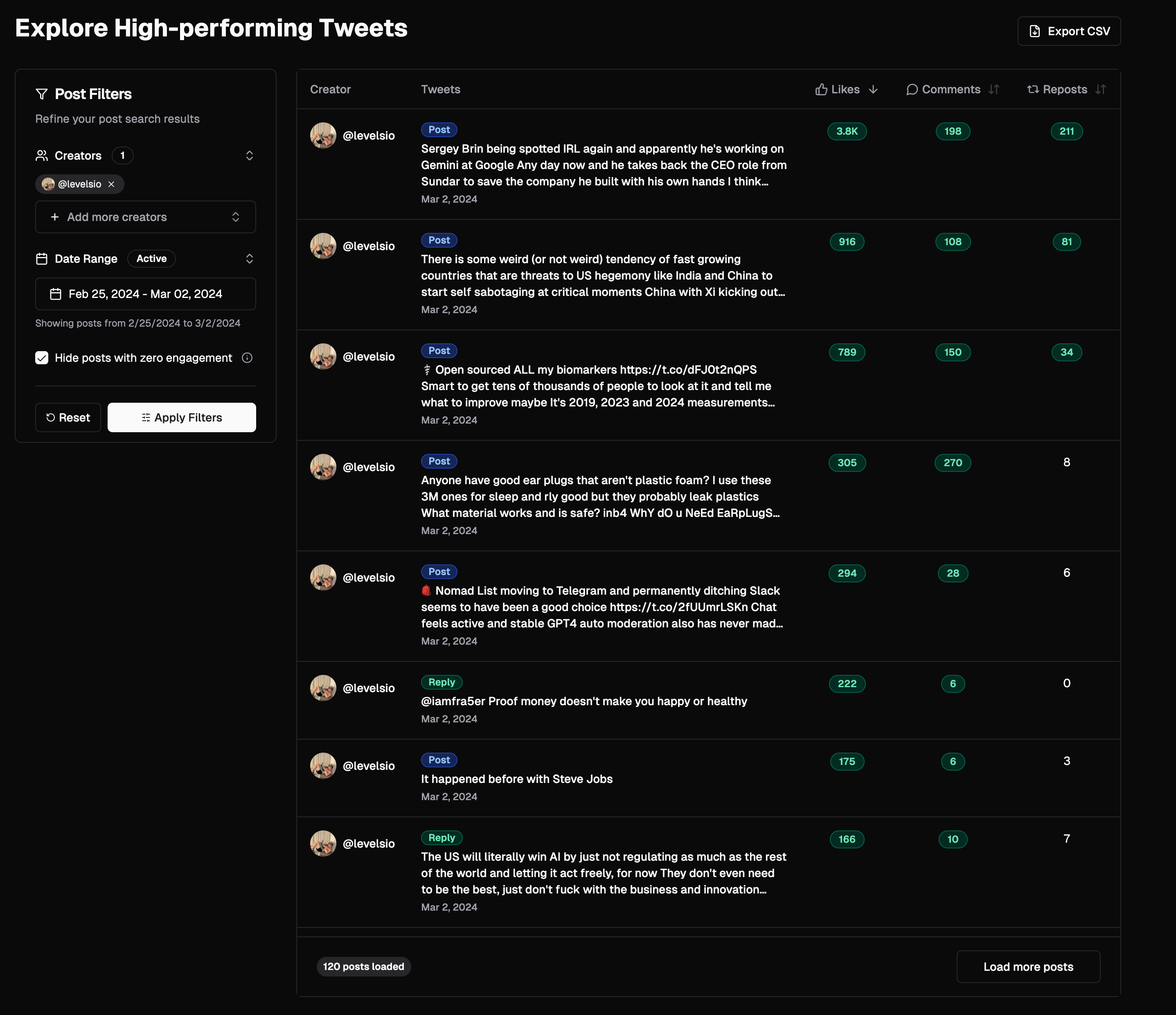The height and width of the screenshot is (1015, 1176).
Task: Remove the @levelsio creator chip
Action: point(111,184)
